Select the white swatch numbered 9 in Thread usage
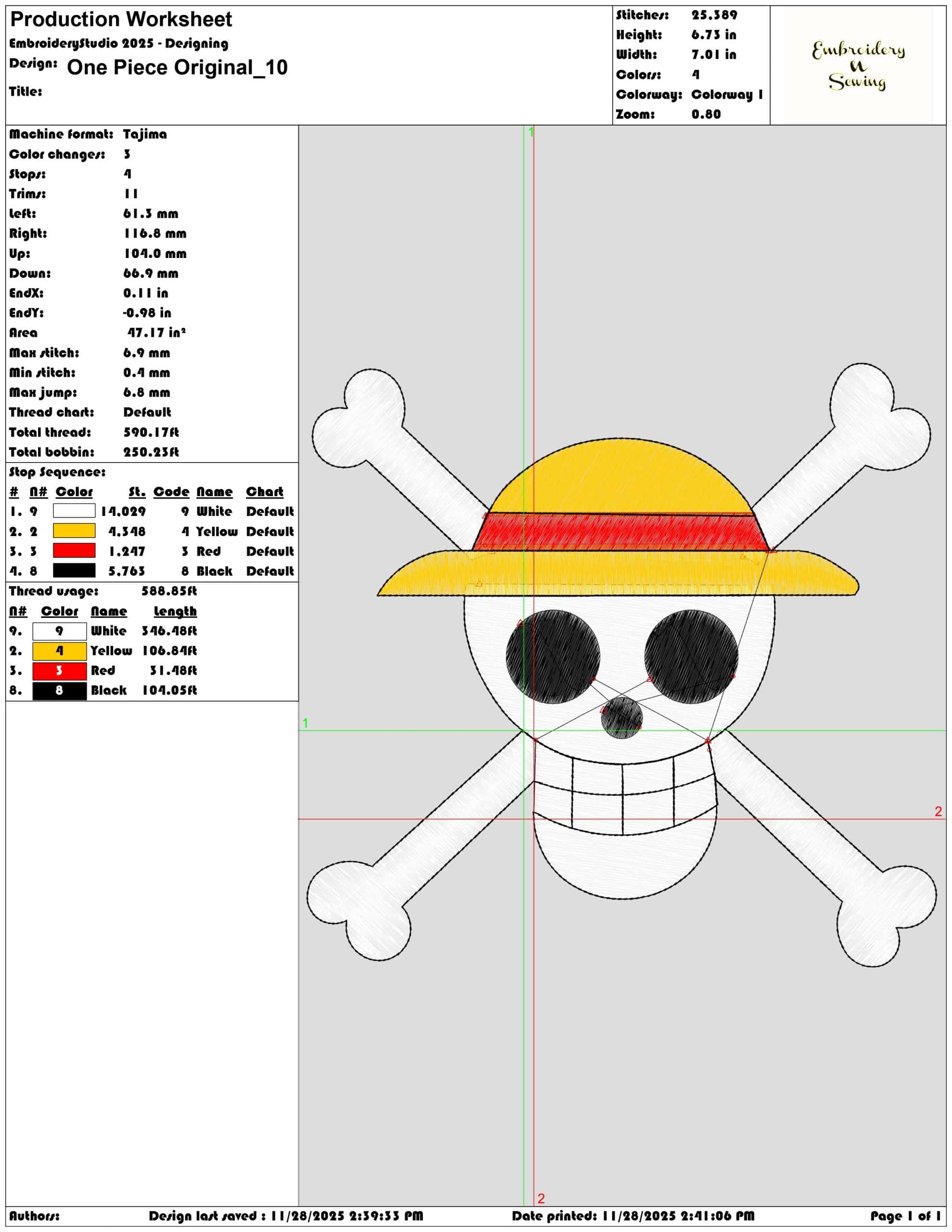The height and width of the screenshot is (1232, 952). (59, 630)
